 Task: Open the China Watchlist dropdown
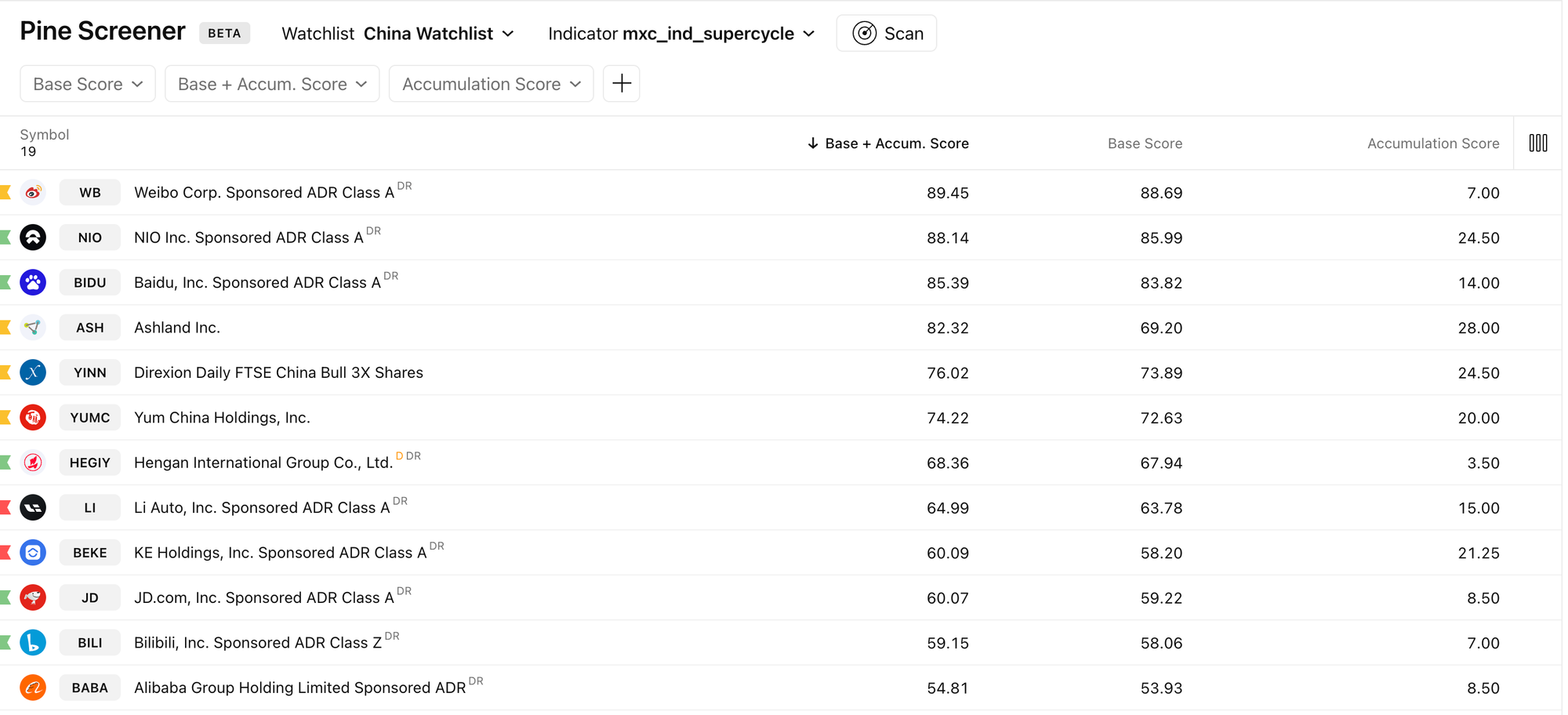tap(438, 34)
